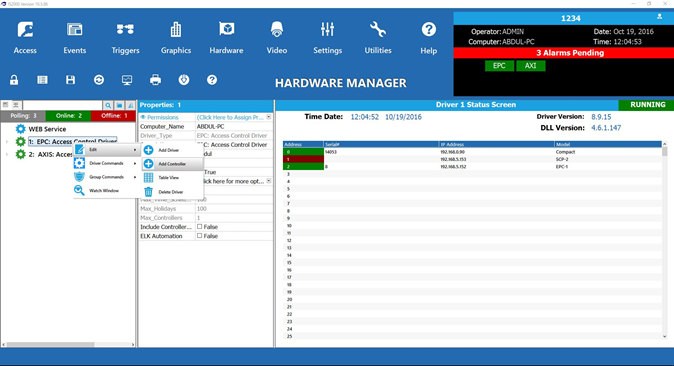Toggle the ELK Automation checkbox
Viewport: 674px width, 366px height.
coord(199,236)
